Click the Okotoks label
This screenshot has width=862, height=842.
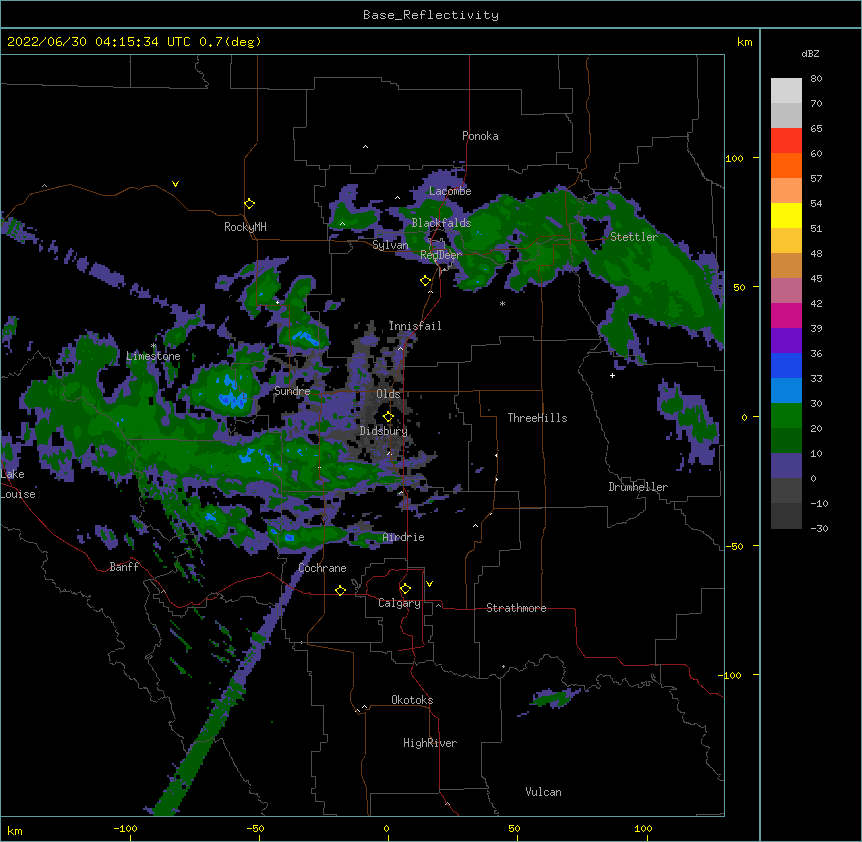pos(412,700)
